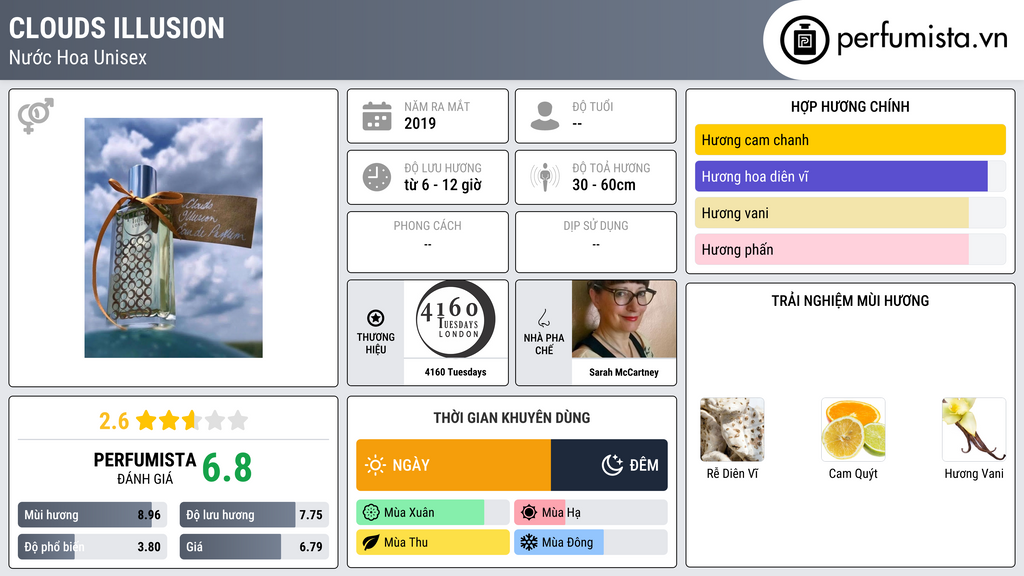Click the clock icon for Độ lưu hương

[x=377, y=177]
